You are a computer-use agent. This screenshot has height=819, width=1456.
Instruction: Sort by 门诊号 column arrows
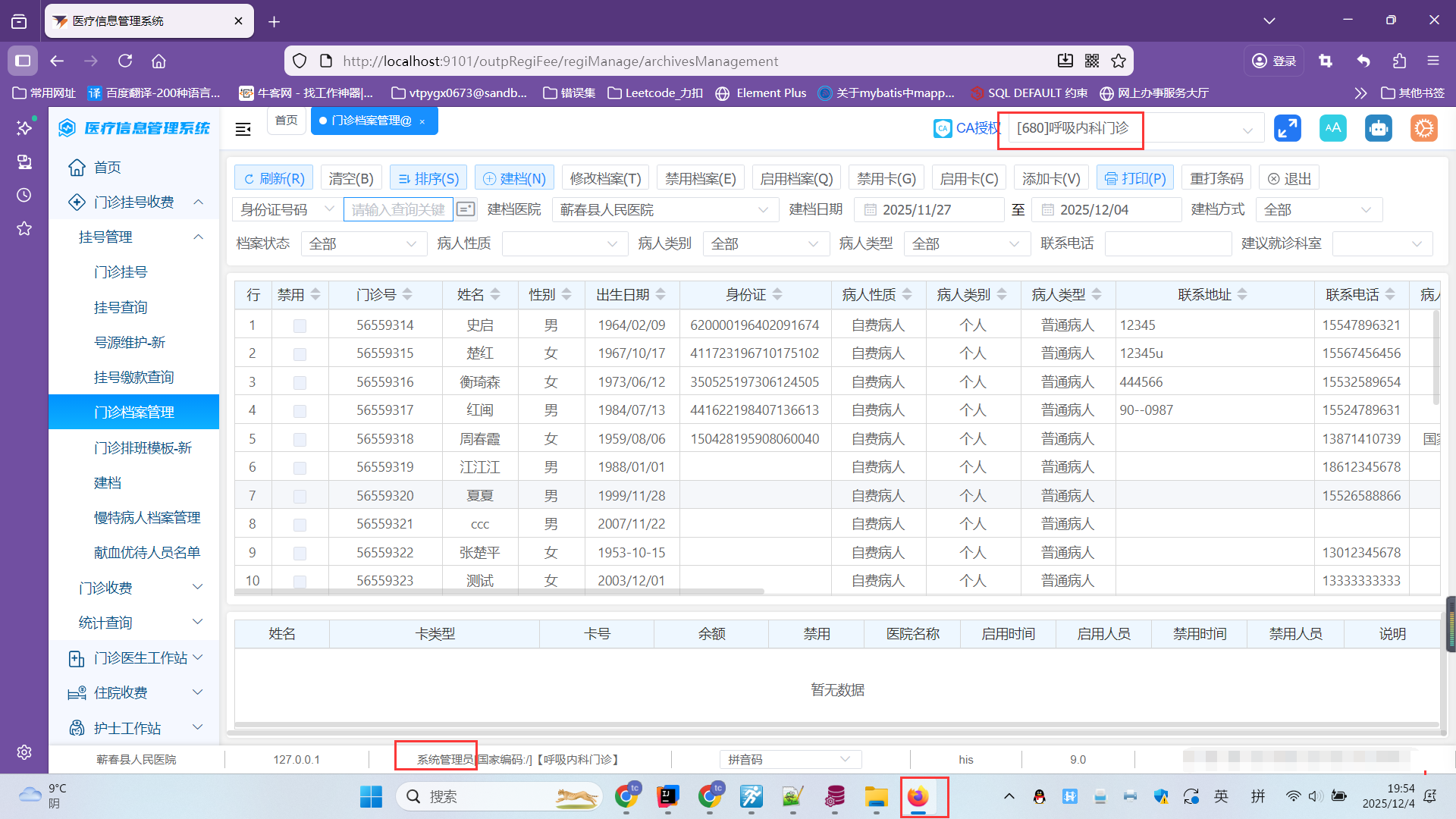[x=408, y=294]
